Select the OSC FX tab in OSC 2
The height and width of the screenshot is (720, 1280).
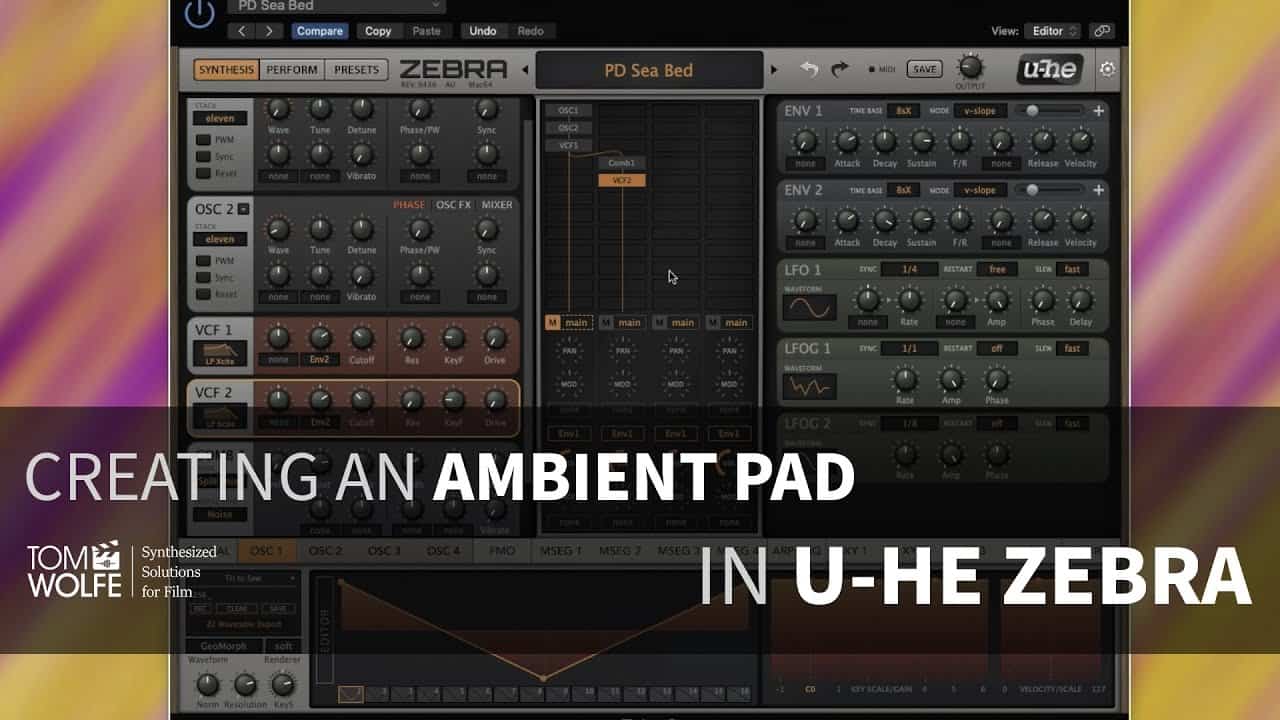(x=453, y=205)
